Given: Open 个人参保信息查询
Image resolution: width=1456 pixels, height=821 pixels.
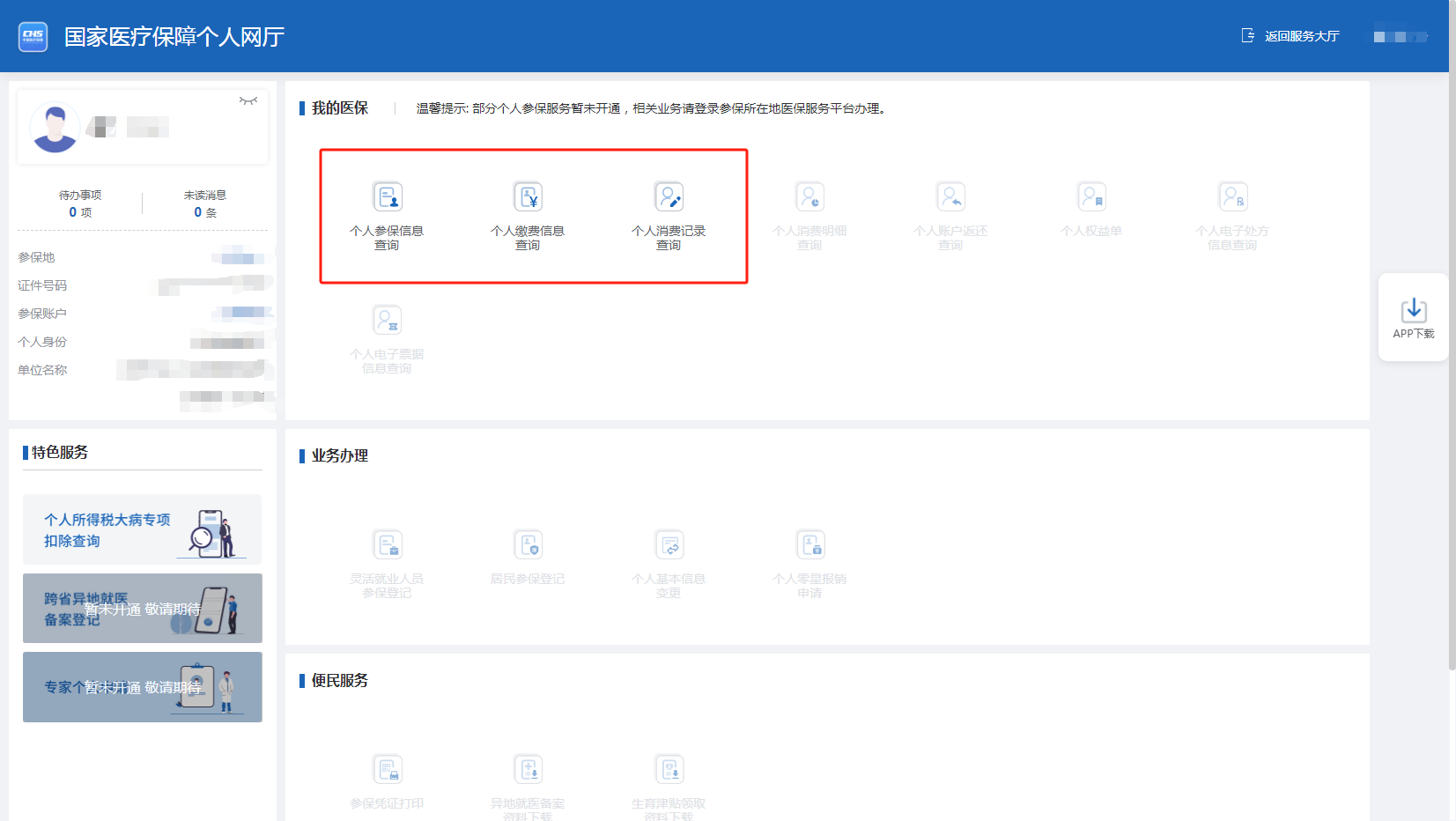Looking at the screenshot, I should click(x=387, y=214).
